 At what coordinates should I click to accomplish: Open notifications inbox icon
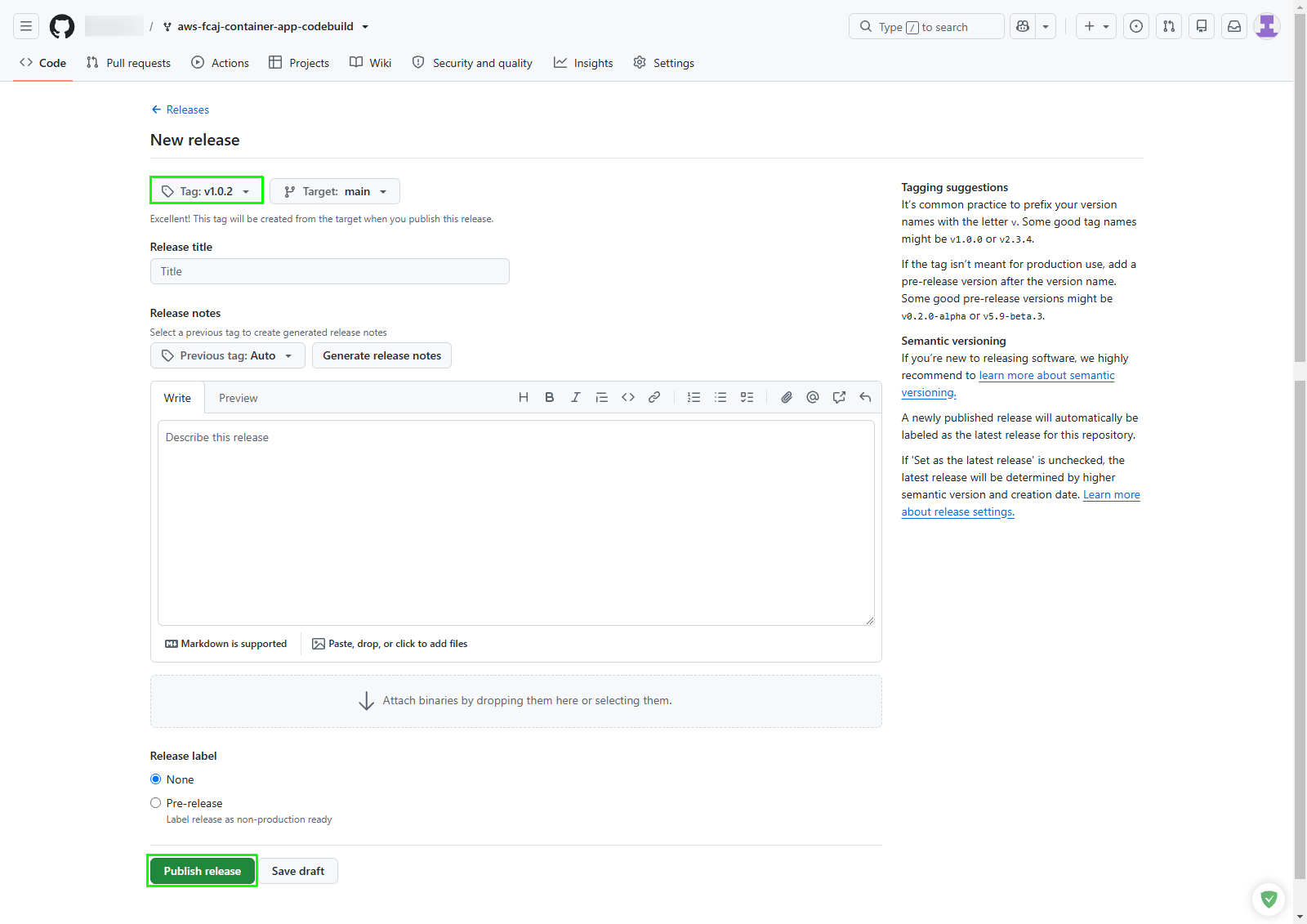click(x=1234, y=26)
